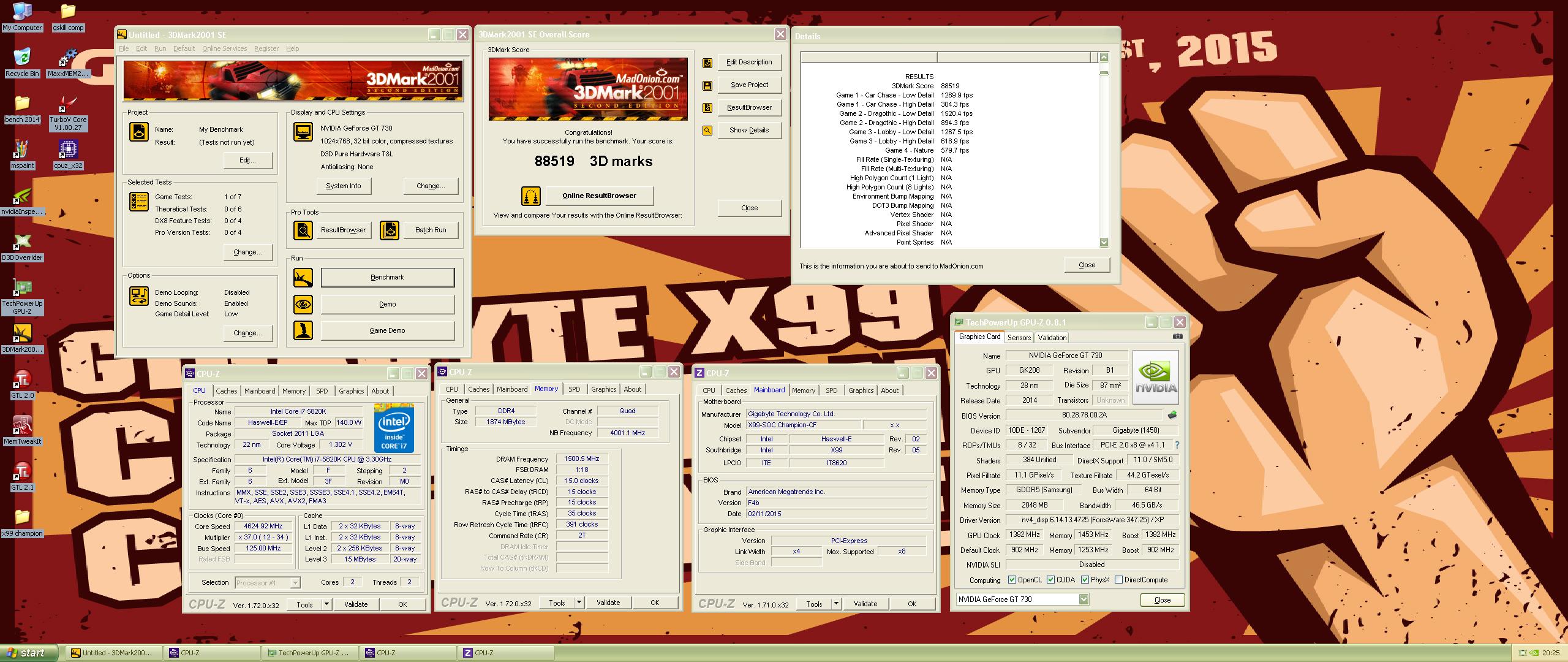Switch to SPD tab in Memory CPU-Z window
Screen dimensions: 1568x662
(574, 389)
